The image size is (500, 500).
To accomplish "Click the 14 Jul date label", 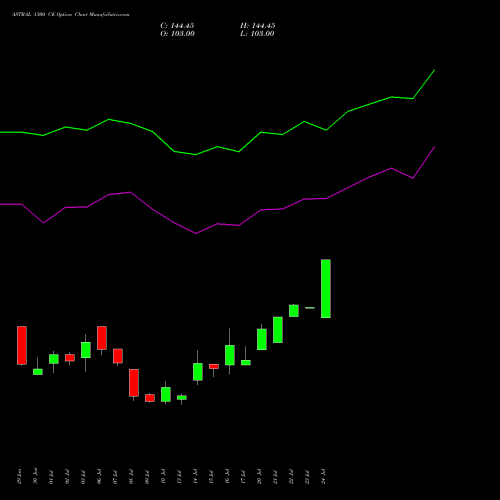I will tap(195, 477).
